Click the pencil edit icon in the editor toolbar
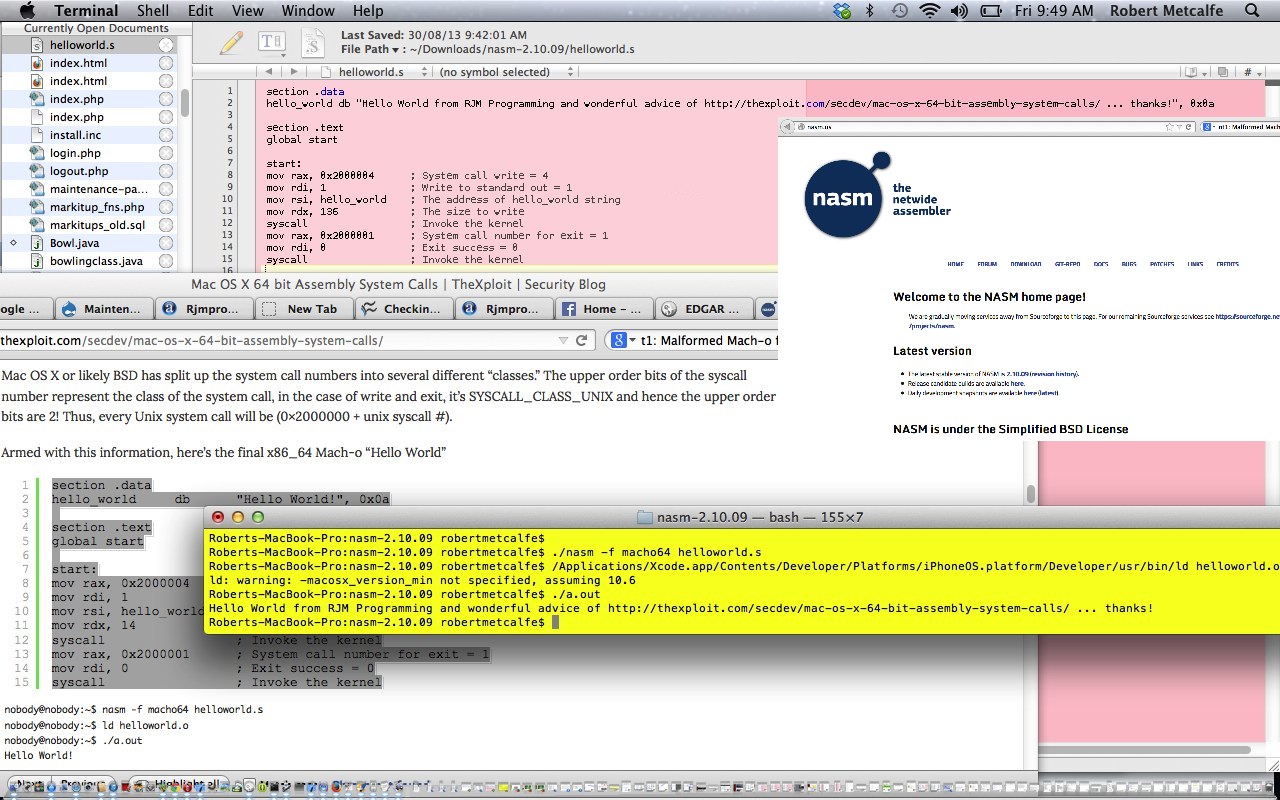This screenshot has height=800, width=1280. click(x=231, y=42)
